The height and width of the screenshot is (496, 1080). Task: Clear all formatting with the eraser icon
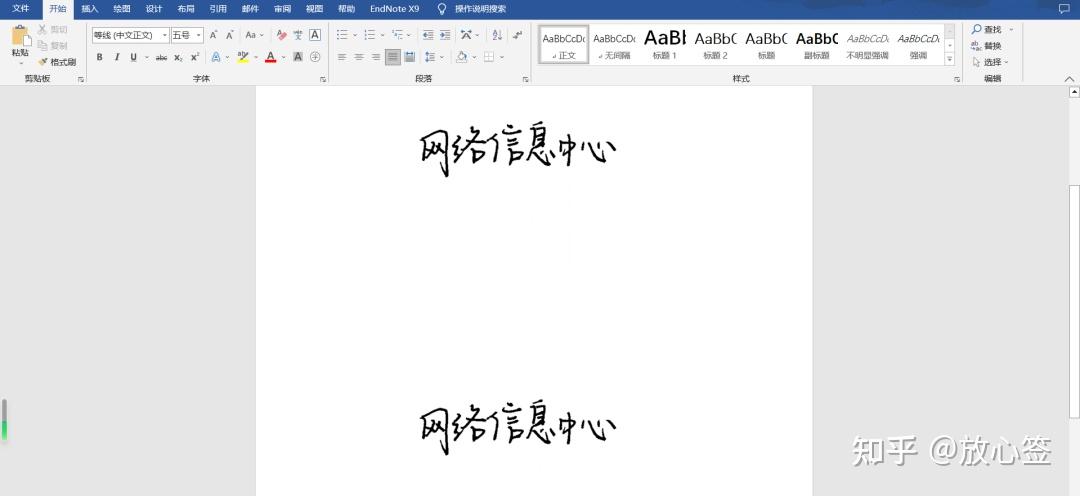[x=281, y=35]
